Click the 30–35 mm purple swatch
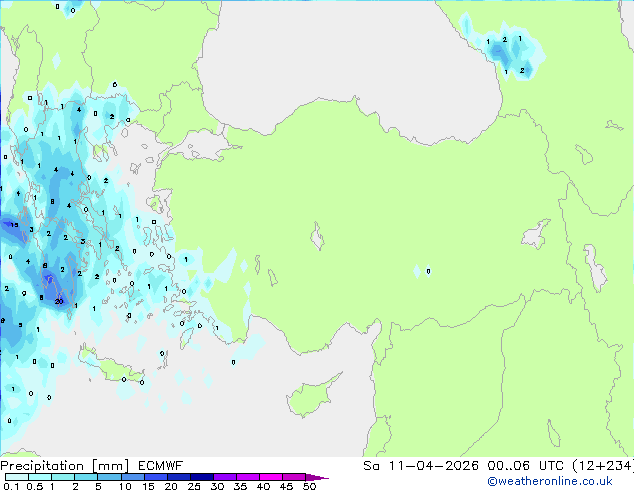Screen dimensions: 634x490 pyautogui.click(x=224, y=477)
